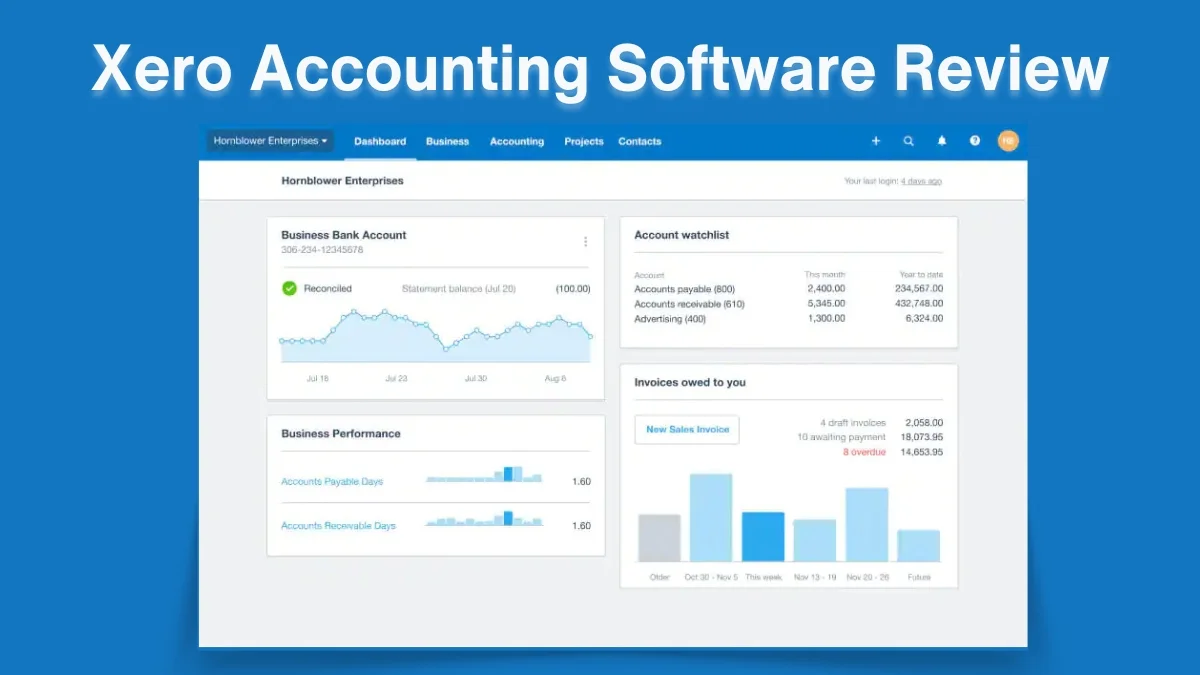The width and height of the screenshot is (1200, 675).
Task: Open the search icon
Action: 909,141
